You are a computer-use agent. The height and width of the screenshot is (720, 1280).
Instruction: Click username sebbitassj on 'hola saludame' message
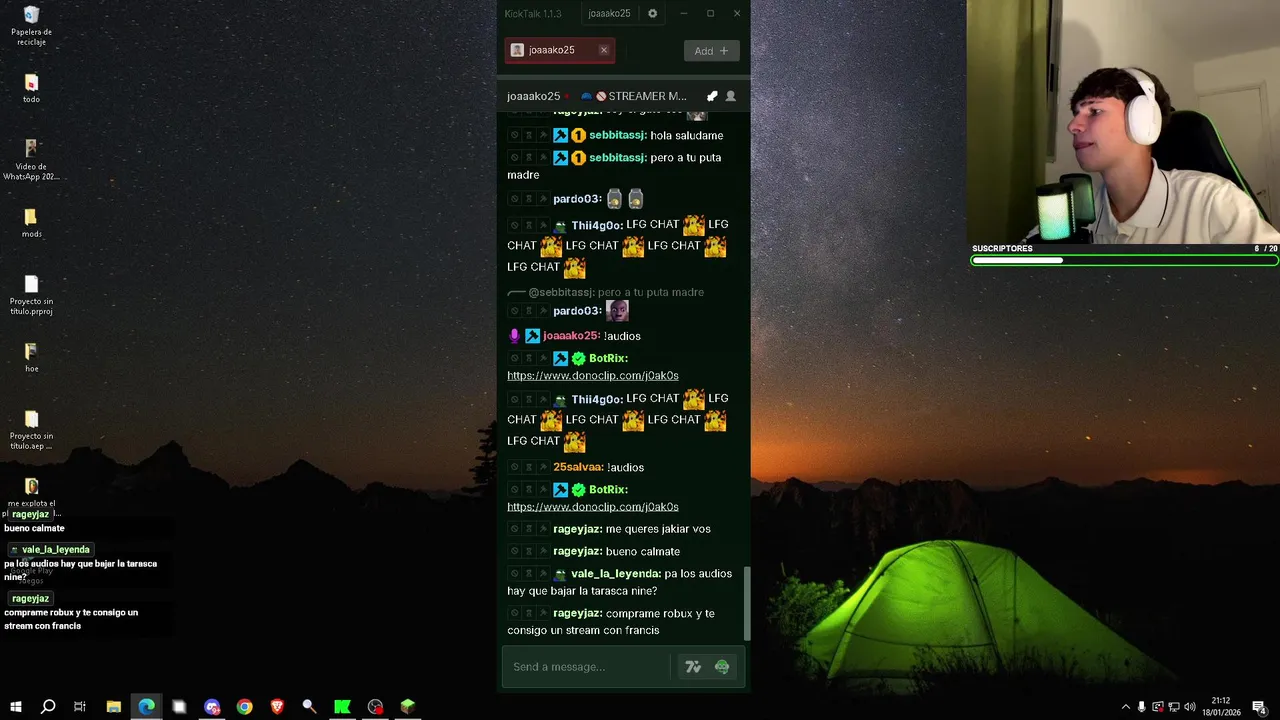click(x=617, y=135)
